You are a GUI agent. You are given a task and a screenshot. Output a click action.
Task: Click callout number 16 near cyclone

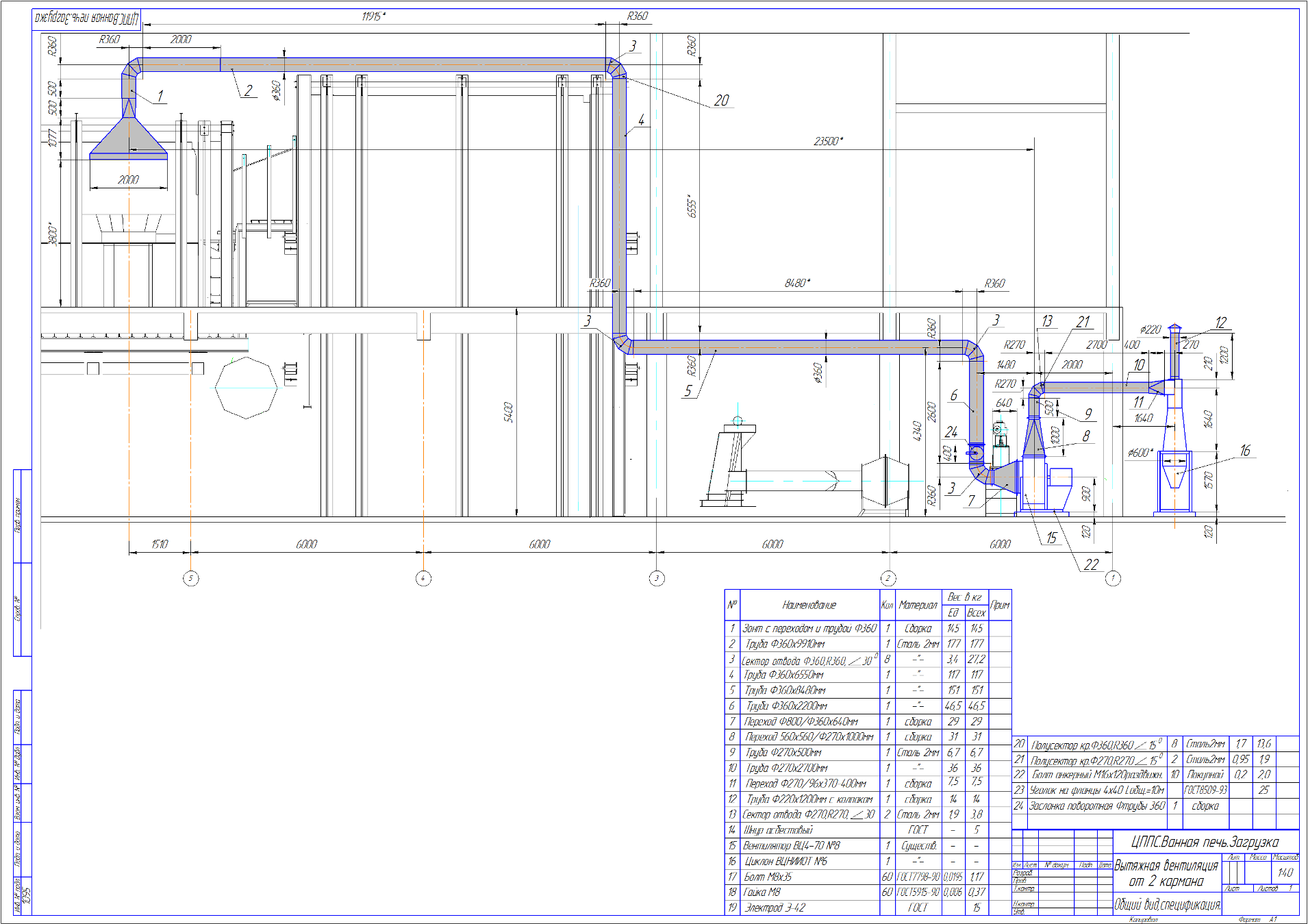pyautogui.click(x=1245, y=450)
